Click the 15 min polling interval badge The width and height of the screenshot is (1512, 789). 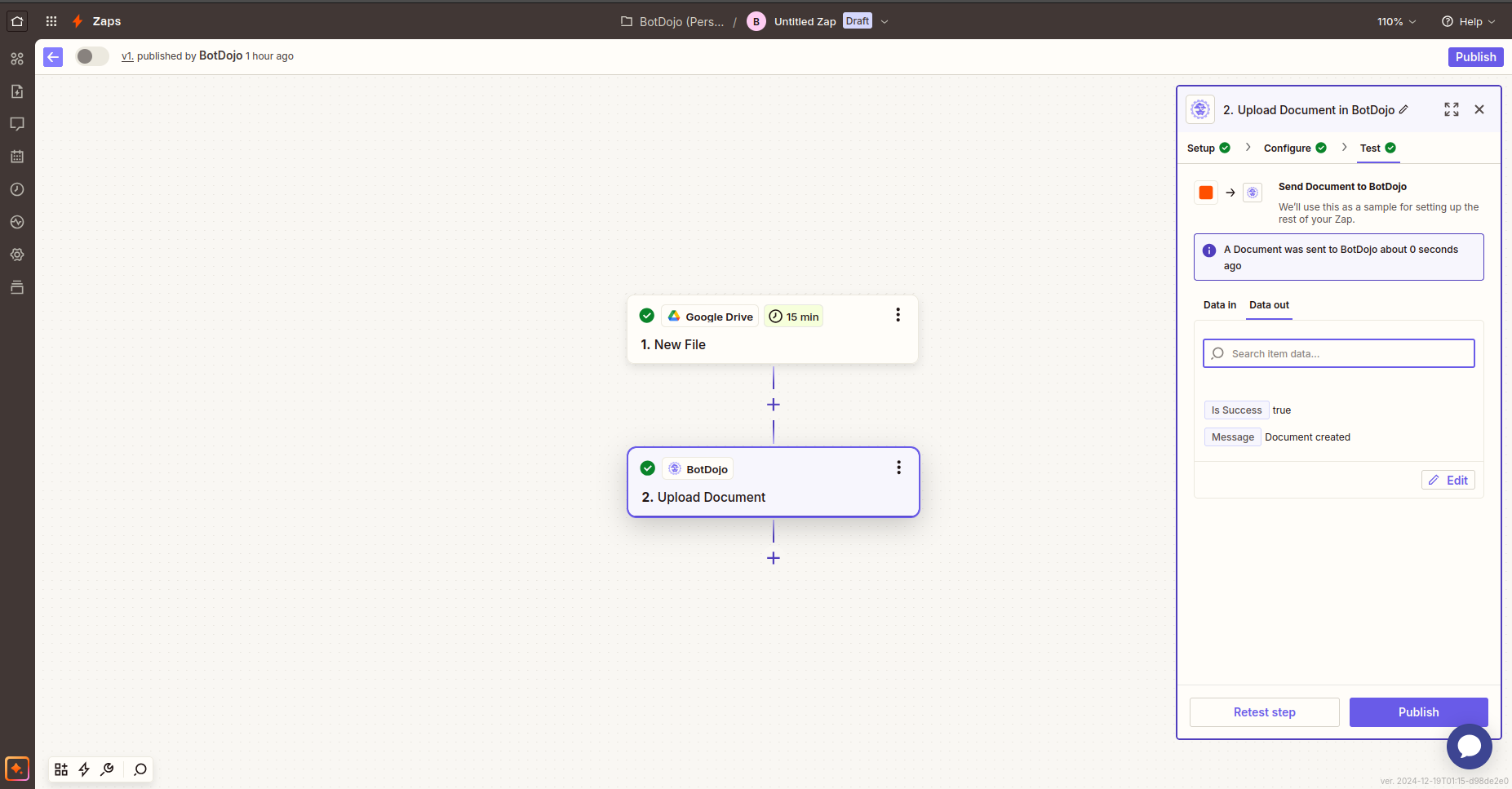pyautogui.click(x=794, y=317)
